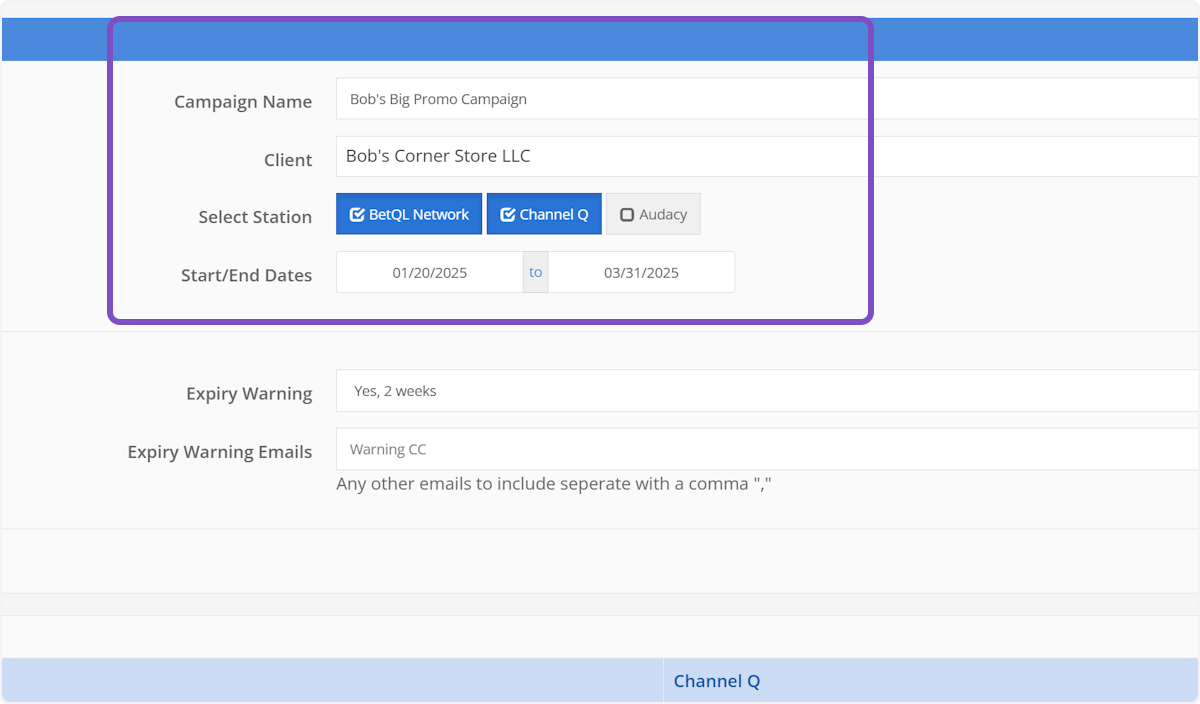Click the Campaign Name label

pyautogui.click(x=243, y=102)
